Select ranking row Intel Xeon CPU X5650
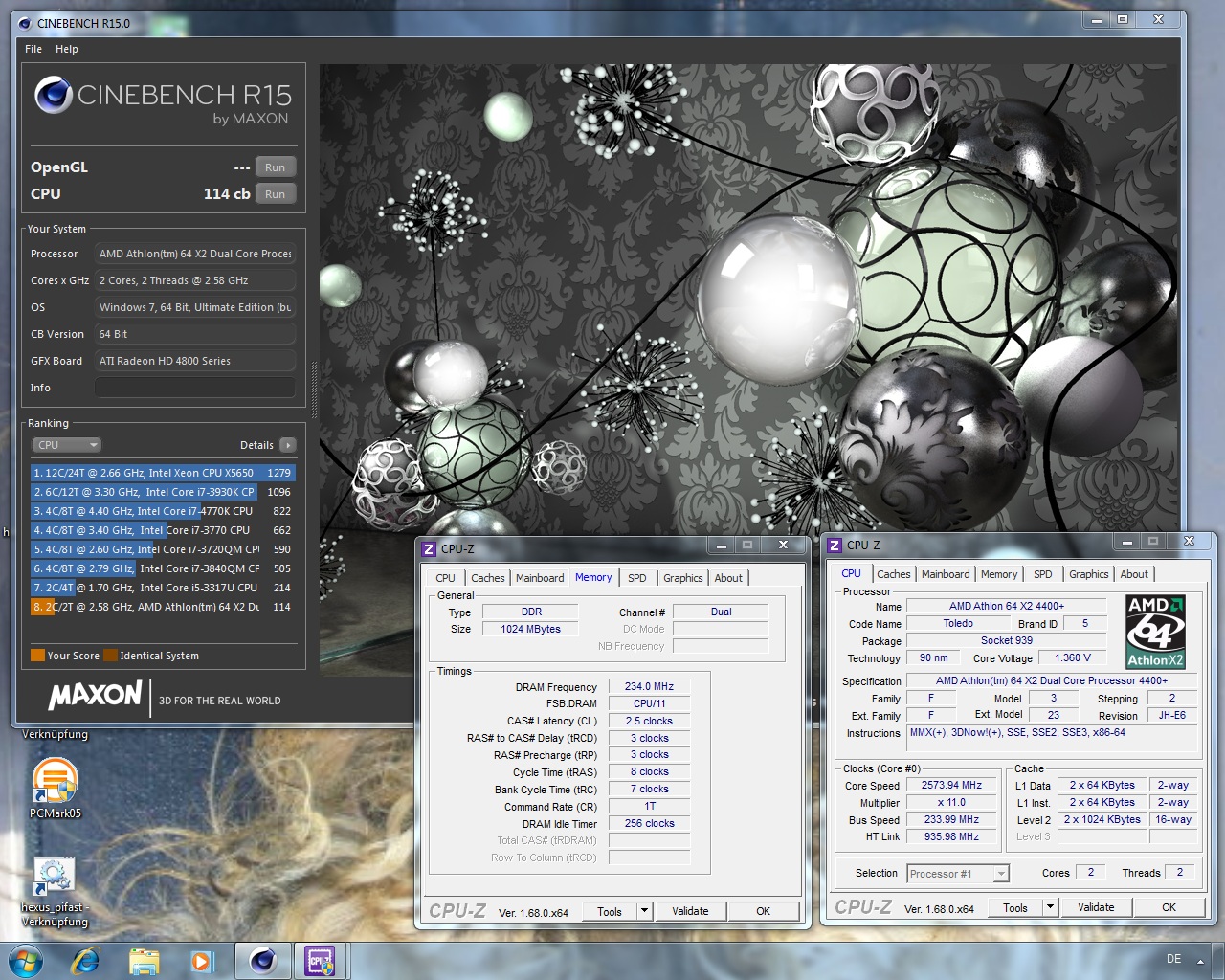The height and width of the screenshot is (980, 1225). click(163, 473)
